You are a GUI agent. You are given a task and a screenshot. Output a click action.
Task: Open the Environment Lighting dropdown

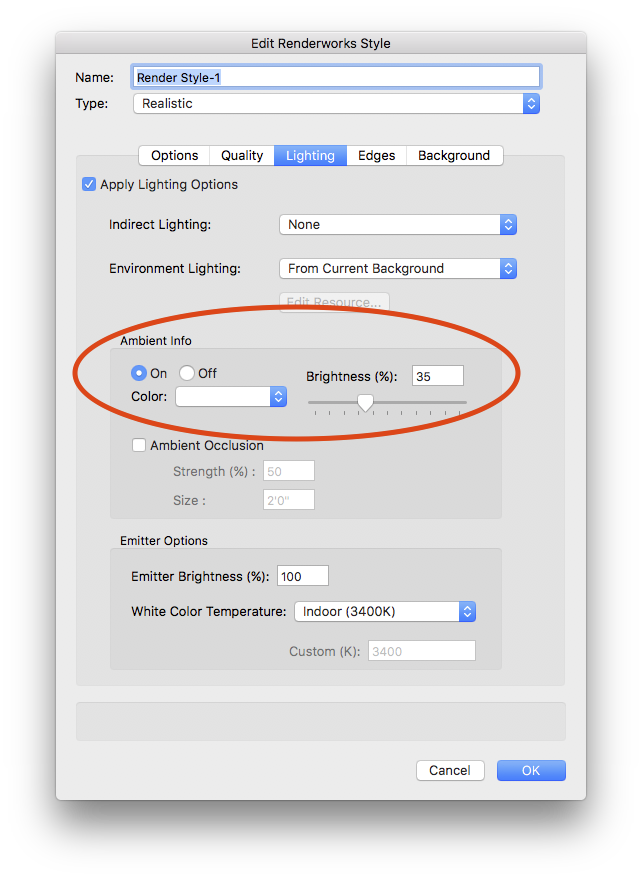[x=397, y=268]
